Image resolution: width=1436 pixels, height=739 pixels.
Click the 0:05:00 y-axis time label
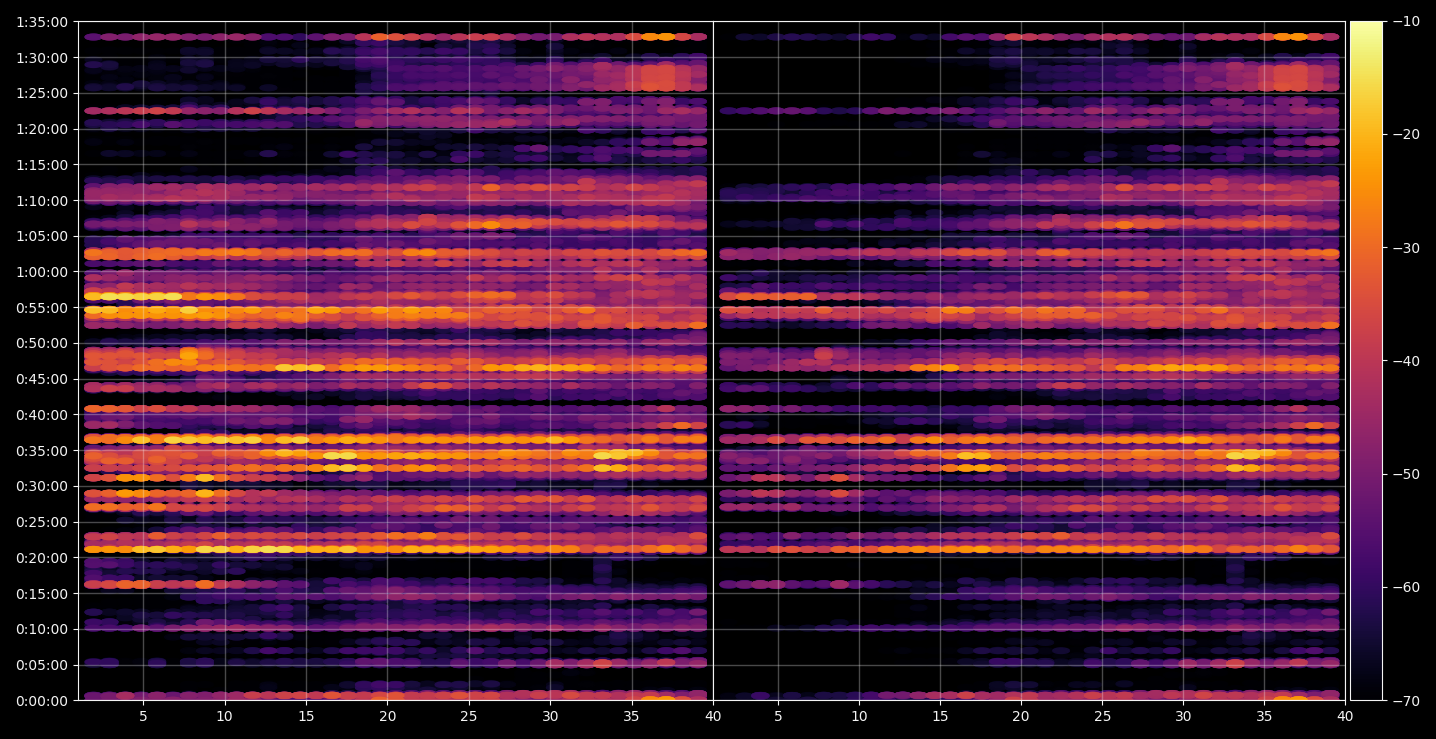point(42,665)
